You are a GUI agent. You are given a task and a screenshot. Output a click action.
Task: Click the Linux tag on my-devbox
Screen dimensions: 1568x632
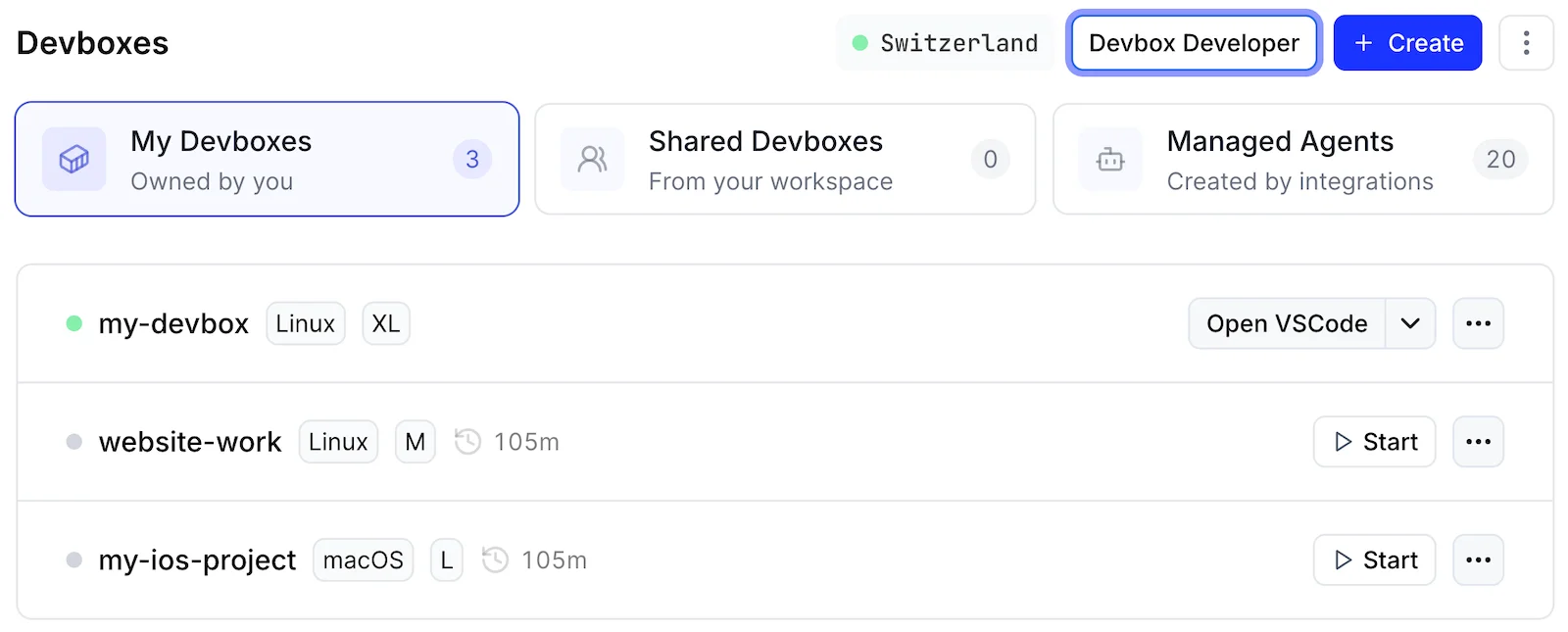(306, 323)
